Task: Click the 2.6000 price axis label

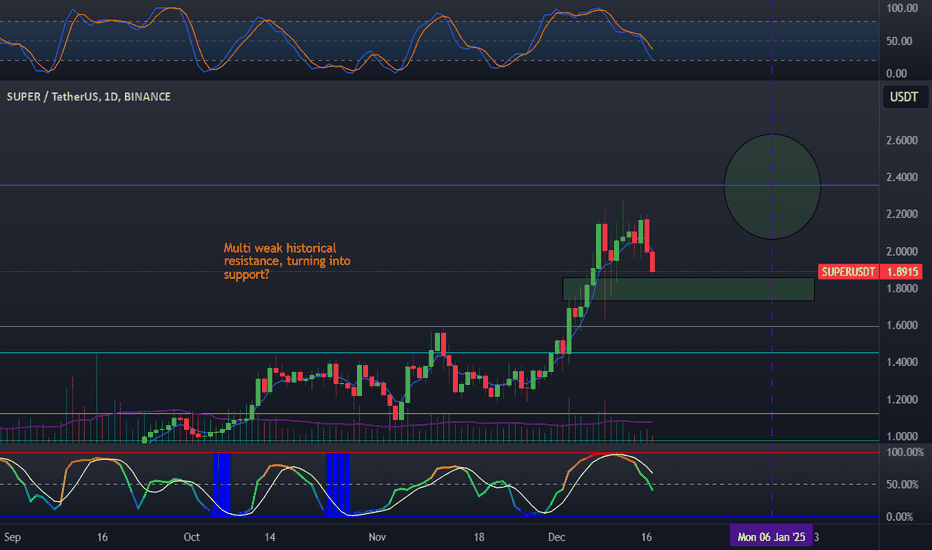Action: (x=902, y=140)
